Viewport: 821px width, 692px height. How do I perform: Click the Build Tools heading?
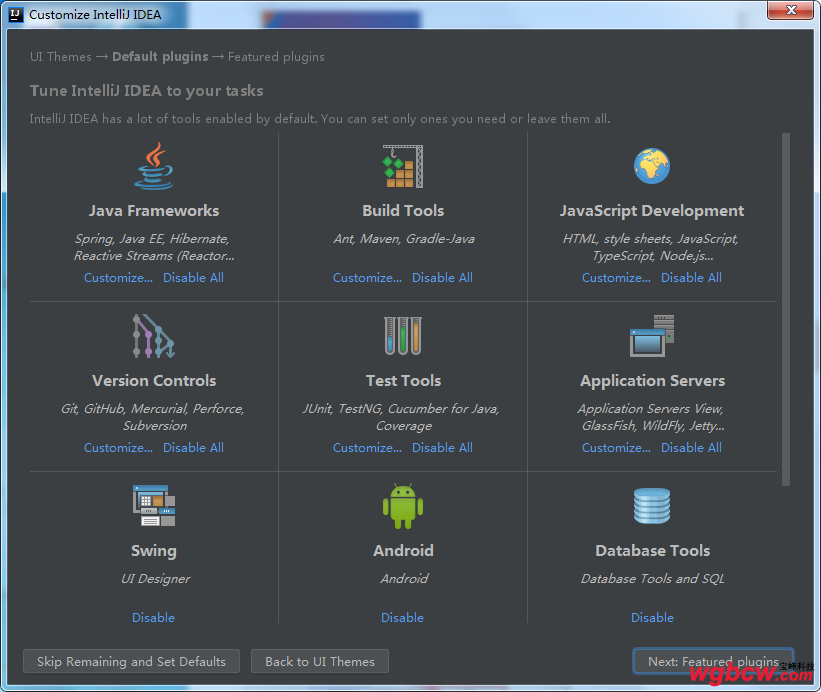[x=403, y=210]
